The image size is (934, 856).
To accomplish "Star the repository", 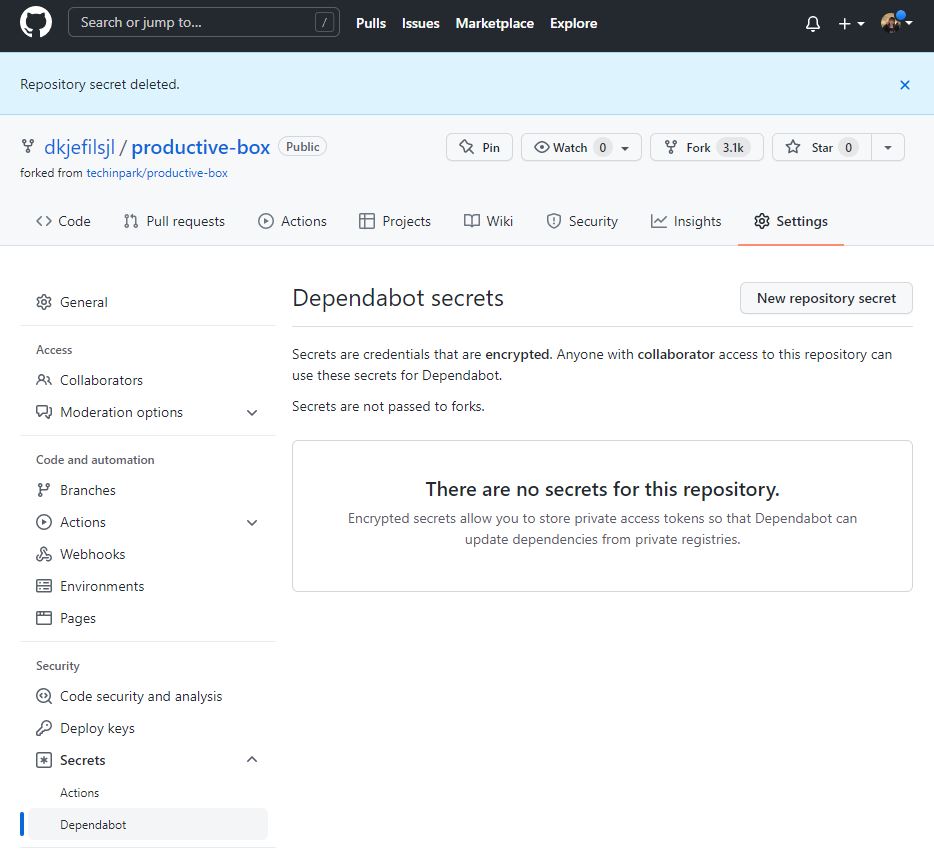I will tap(821, 147).
